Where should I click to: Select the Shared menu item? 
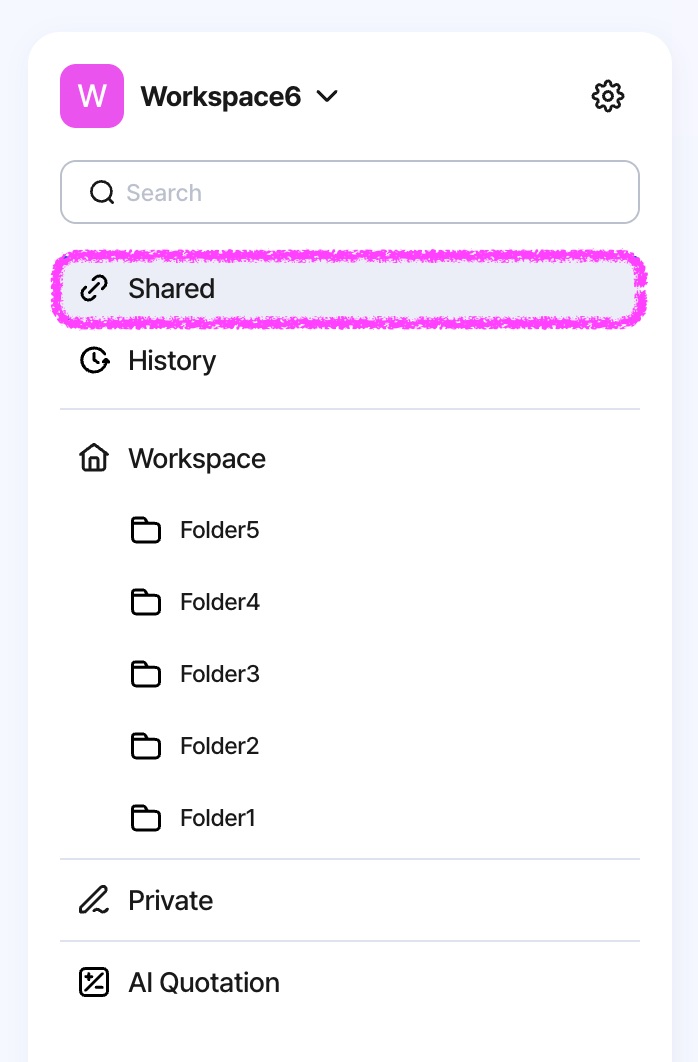350,289
